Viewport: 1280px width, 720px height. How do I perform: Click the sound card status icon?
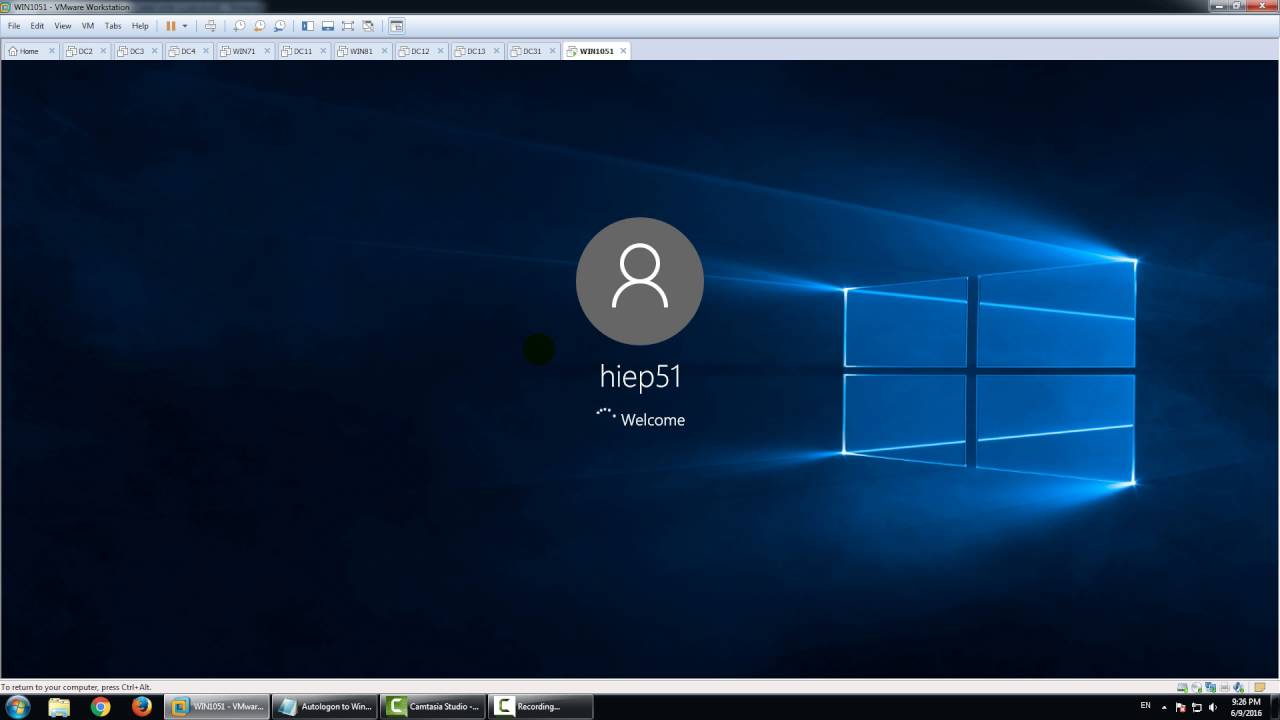point(1238,687)
